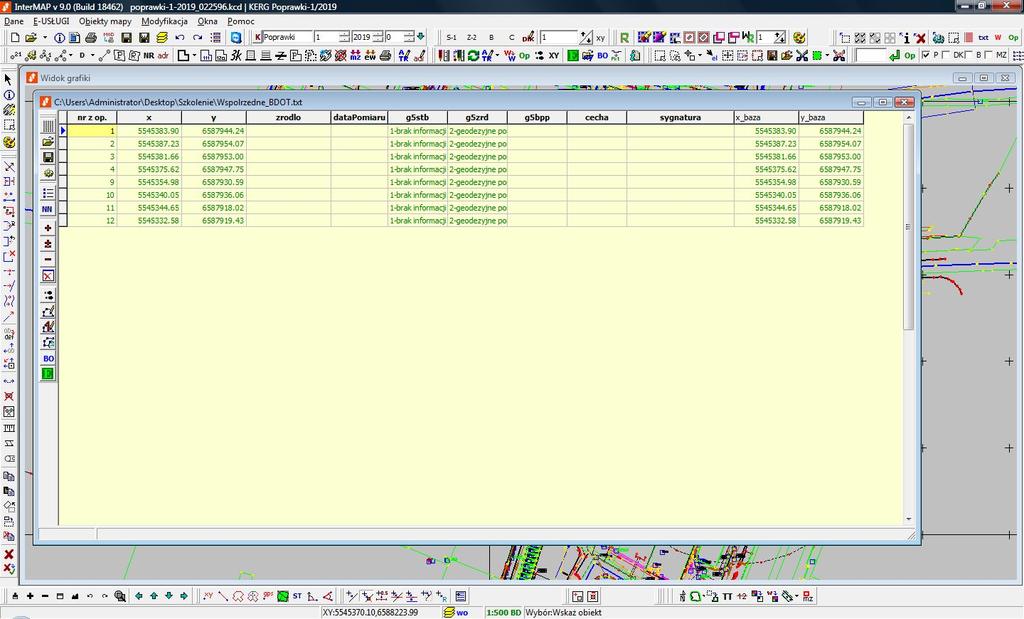Image resolution: width=1024 pixels, height=619 pixels.
Task: Click the 'zrodlo' column header
Action: pos(289,118)
